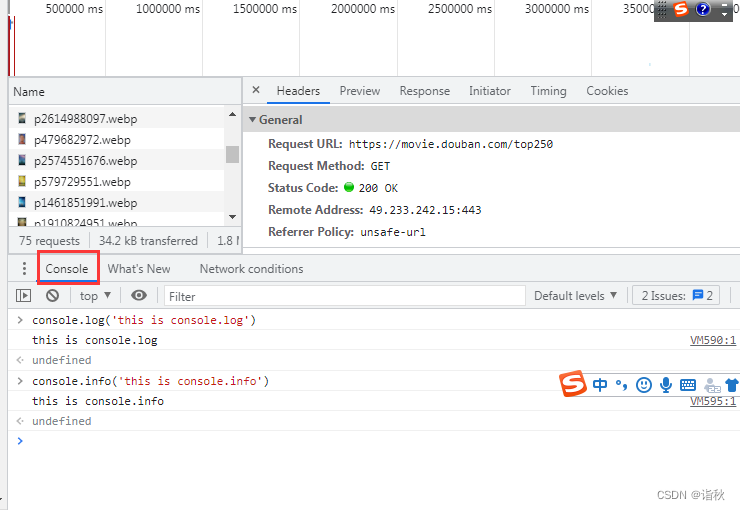Click the 75 requests status entry
This screenshot has height=510, width=740.
click(x=49, y=241)
